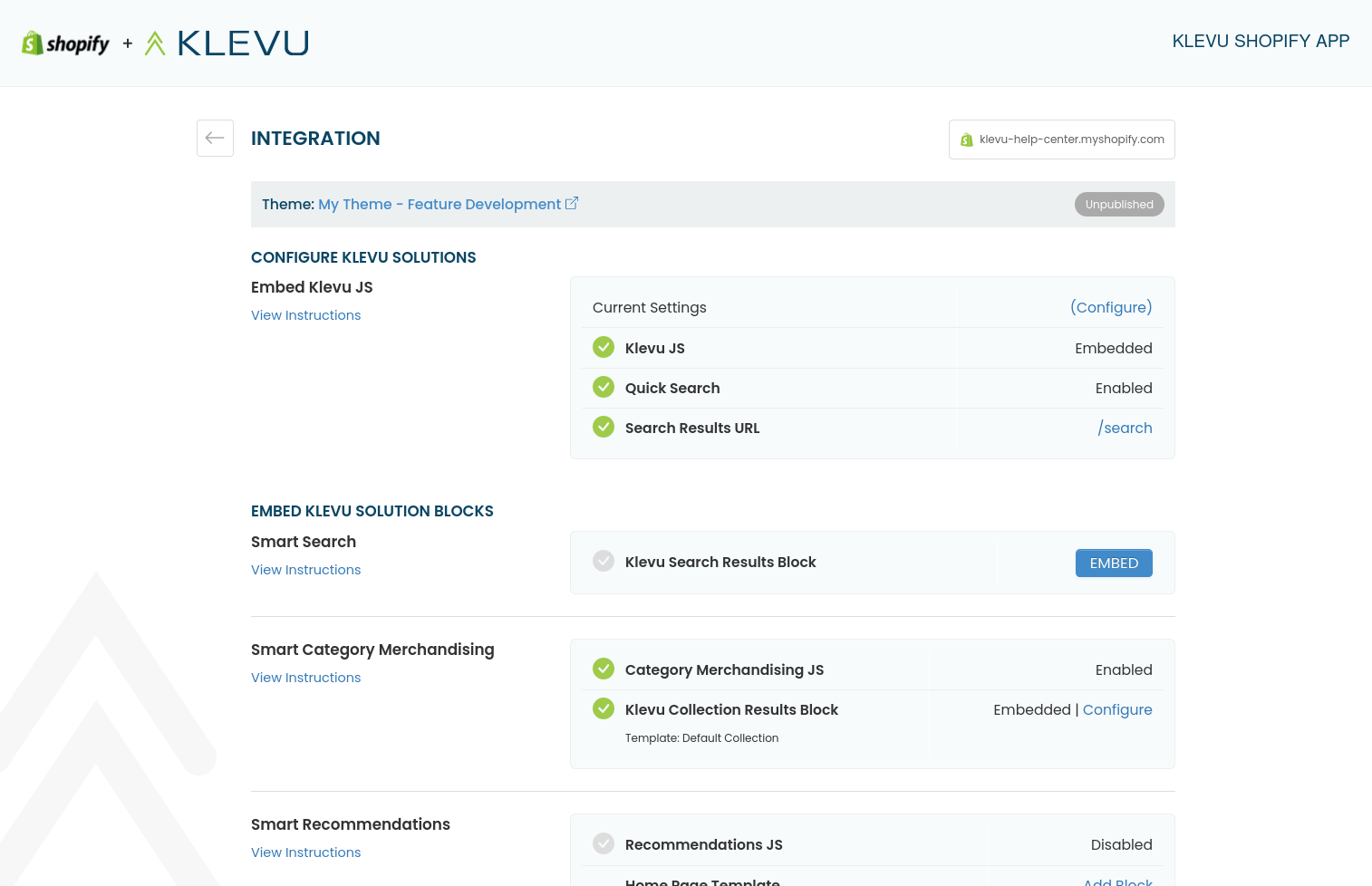
Task: Click the (Configure) link in Current Settings
Action: pos(1111,307)
